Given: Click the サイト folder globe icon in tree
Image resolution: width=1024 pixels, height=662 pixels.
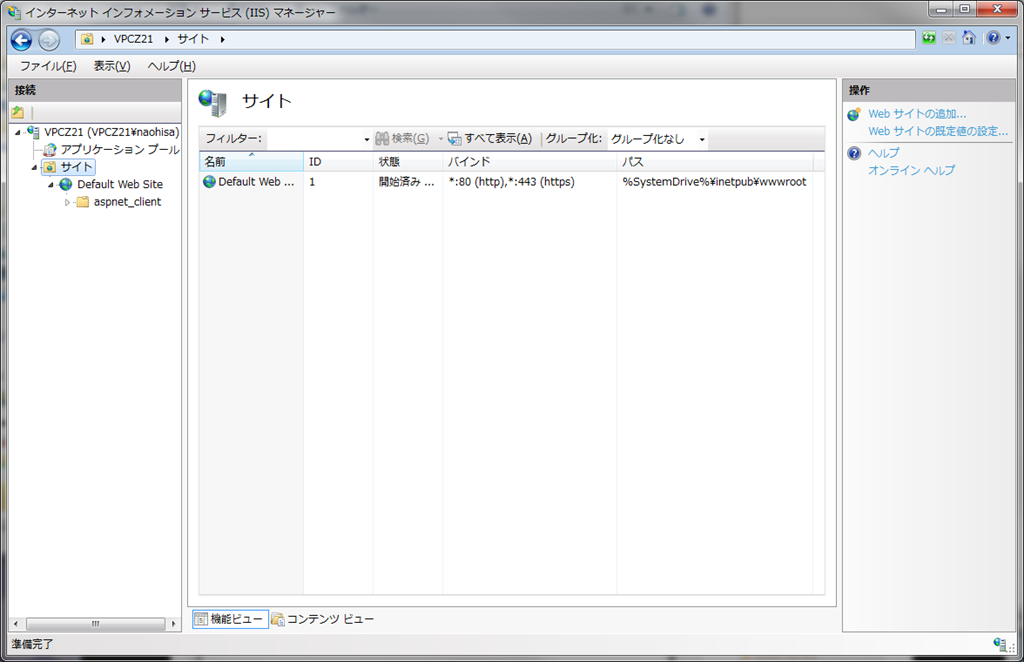Looking at the screenshot, I should pos(50,167).
